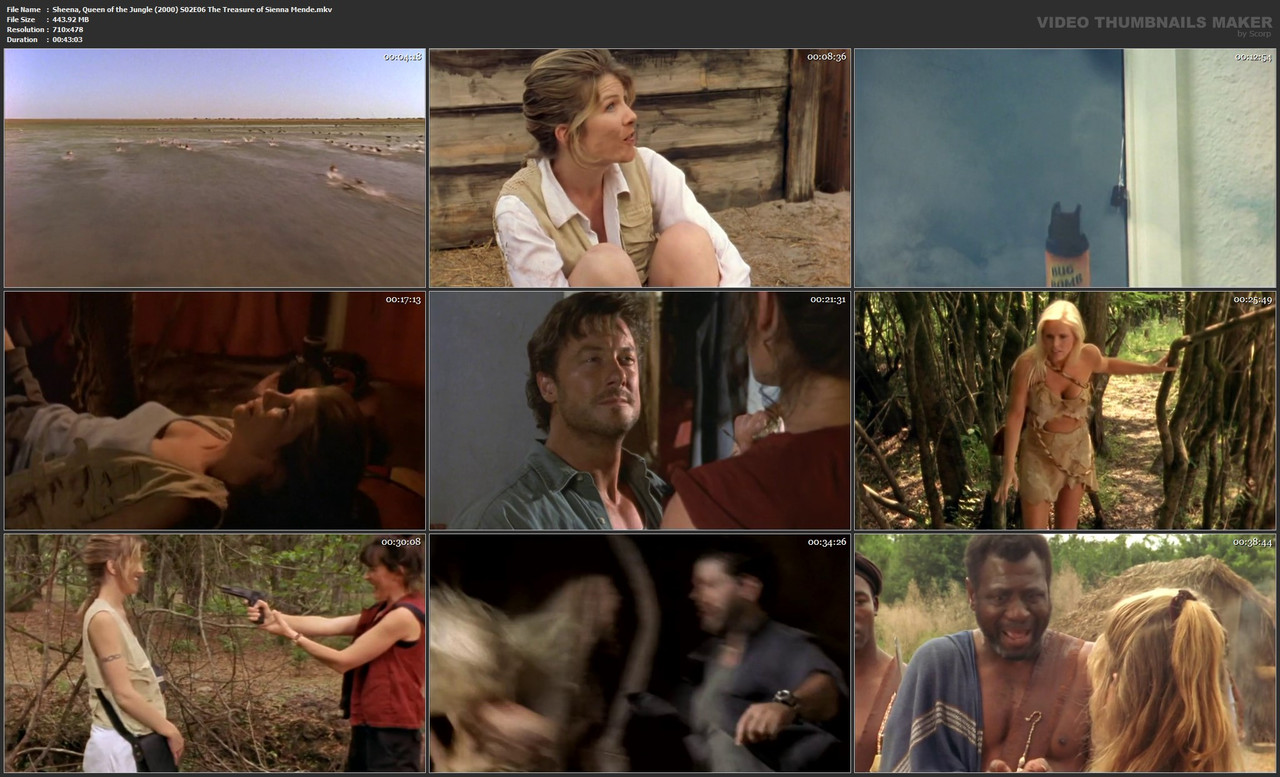The image size is (1280, 777).
Task: Click the resolution value 710x478
Action: pyautogui.click(x=69, y=29)
